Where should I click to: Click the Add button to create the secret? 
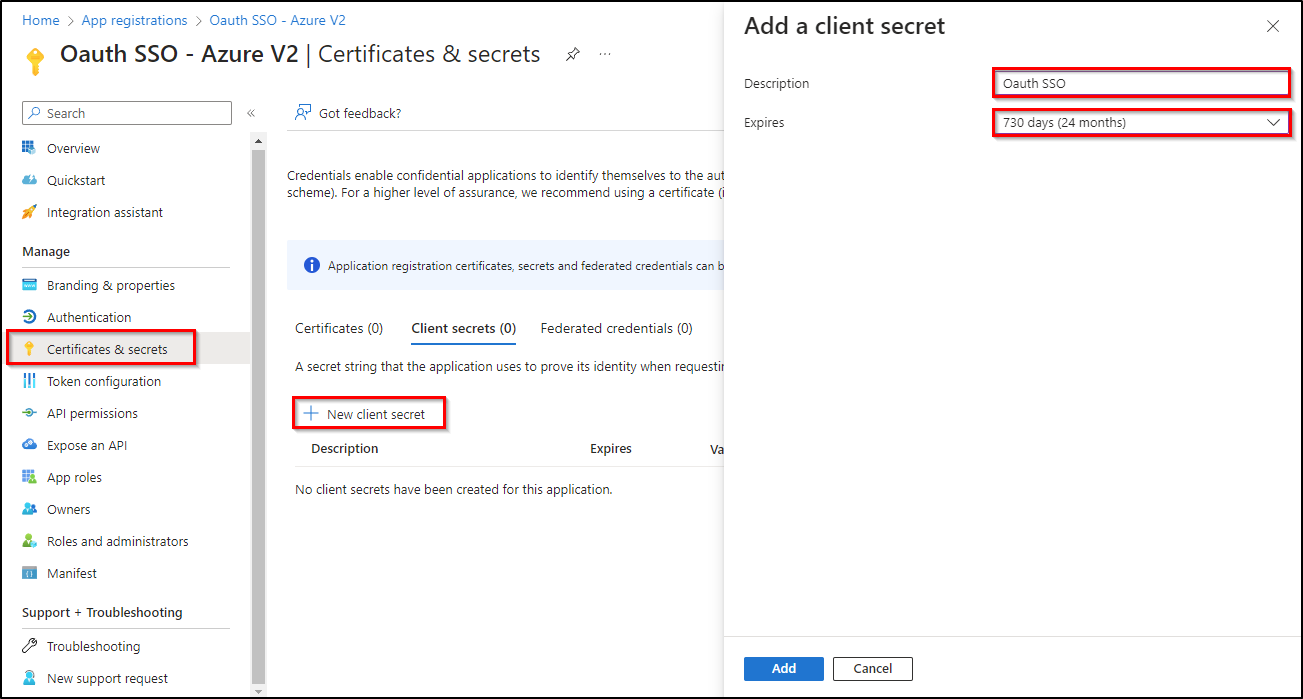click(x=783, y=668)
